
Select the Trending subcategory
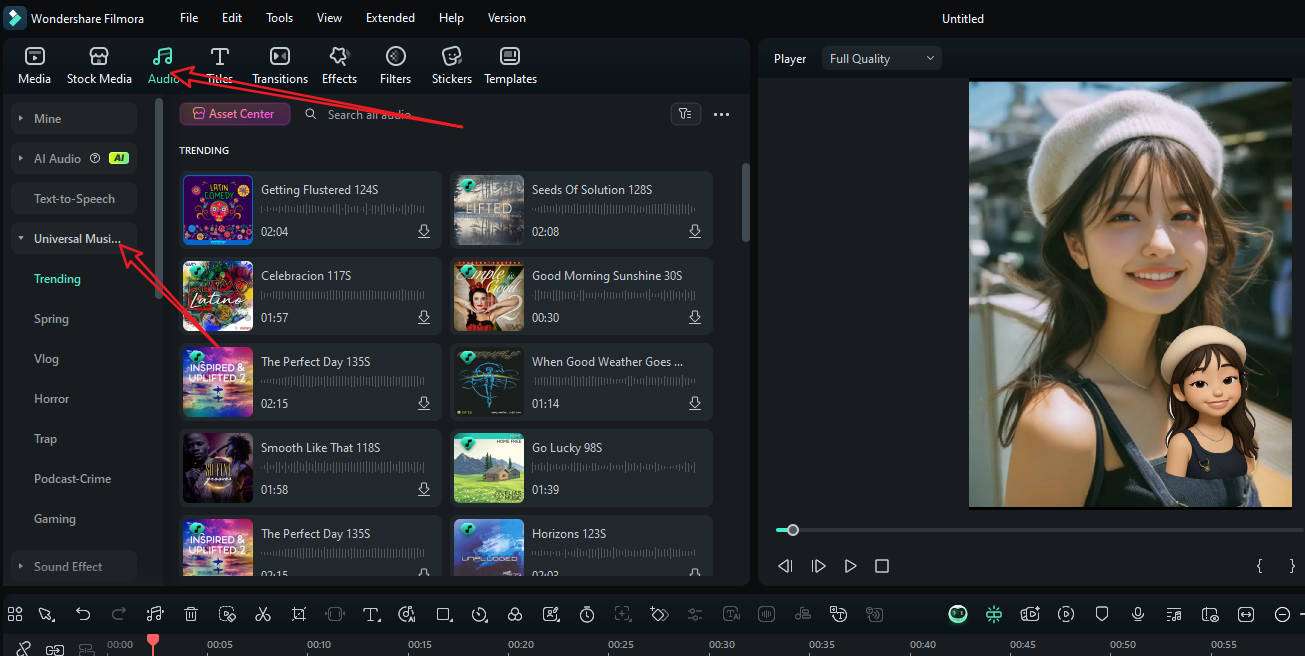tap(57, 279)
